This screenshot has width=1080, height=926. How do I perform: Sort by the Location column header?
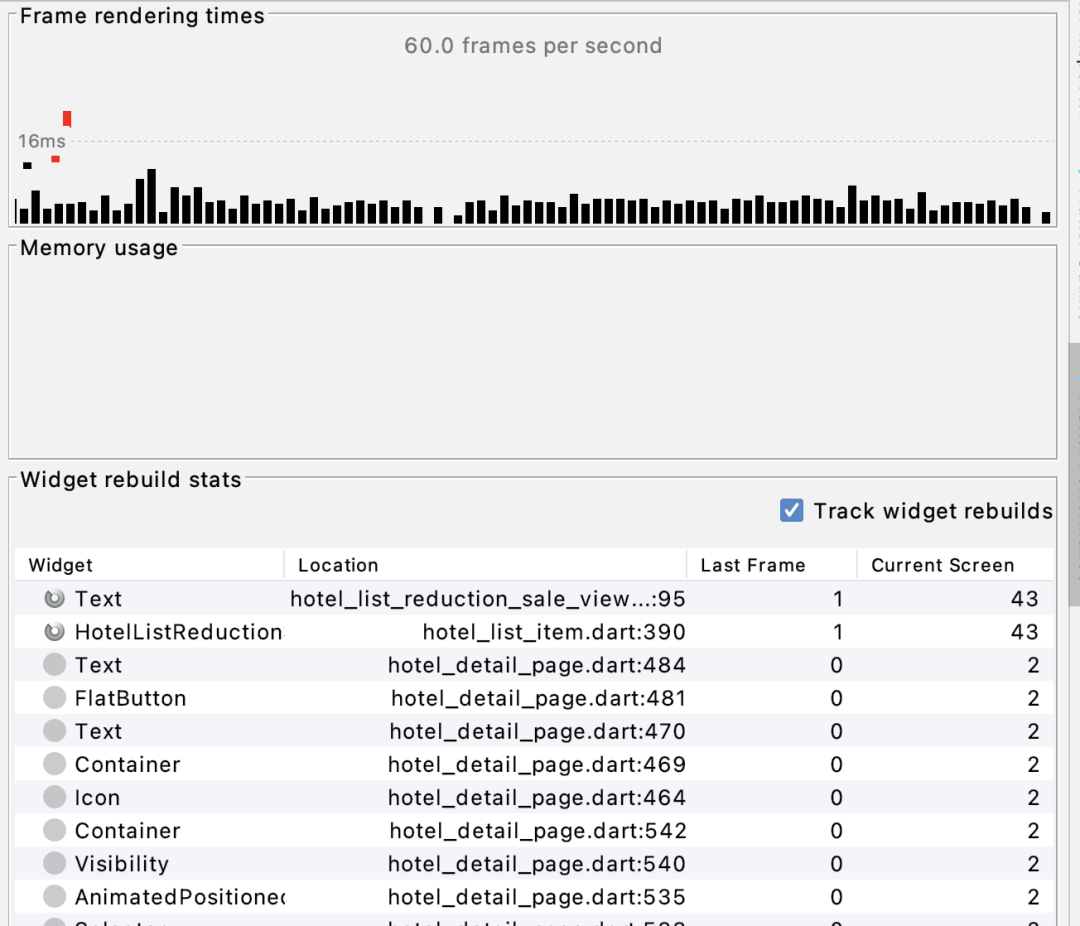click(x=338, y=565)
